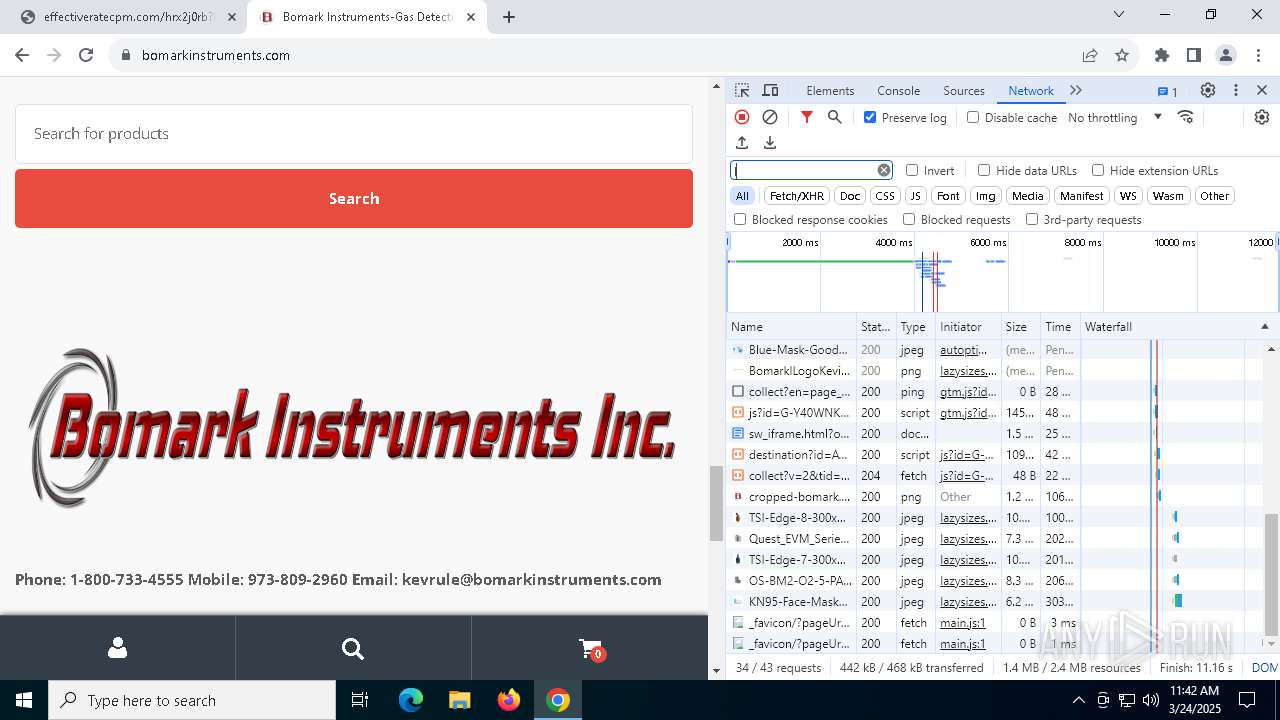The width and height of the screenshot is (1280, 720).
Task: Toggle the network filter funnel icon
Action: [807, 117]
